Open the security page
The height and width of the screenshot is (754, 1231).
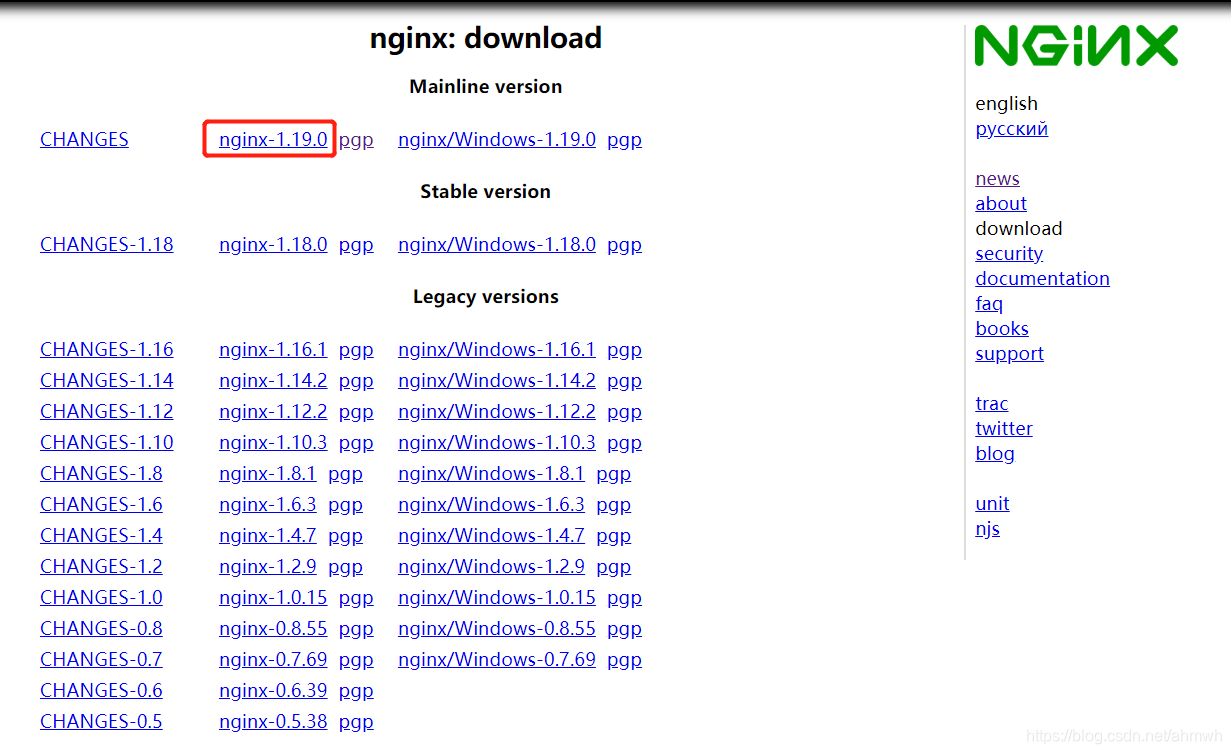pos(1009,254)
